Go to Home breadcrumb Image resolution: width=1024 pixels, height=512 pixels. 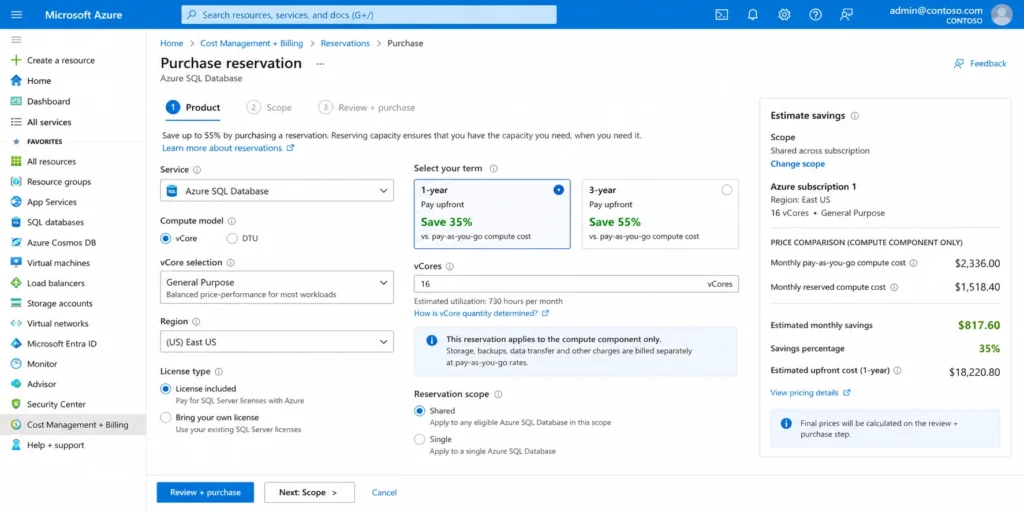(x=172, y=43)
